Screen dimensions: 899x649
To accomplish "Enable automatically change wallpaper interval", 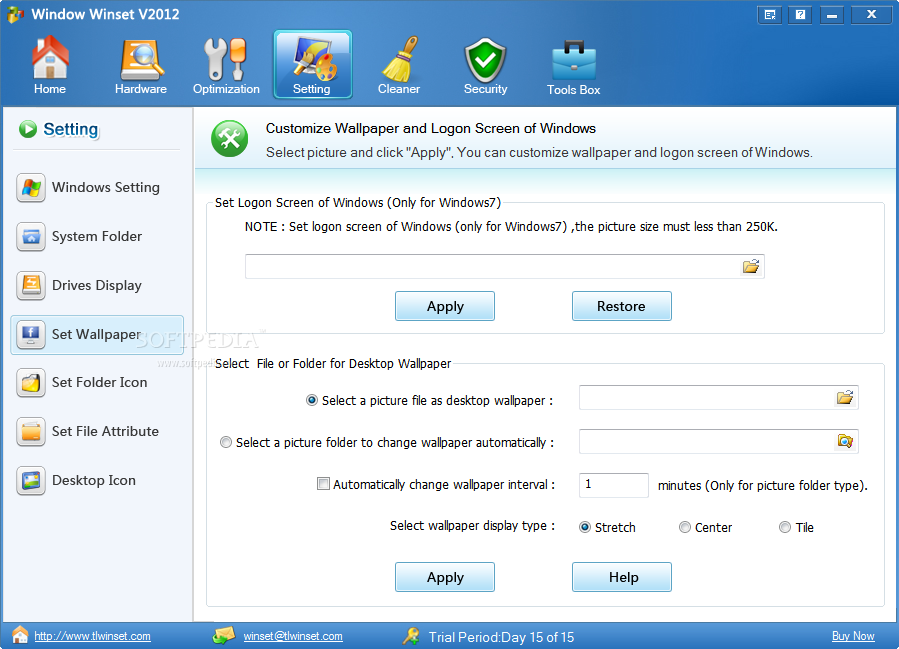I will click(x=323, y=484).
